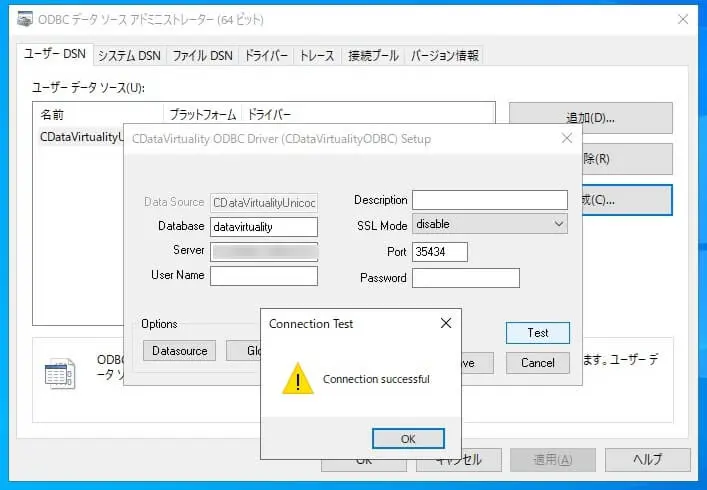Close the CDataVirtuality ODBC Driver Setup window

[x=567, y=138]
